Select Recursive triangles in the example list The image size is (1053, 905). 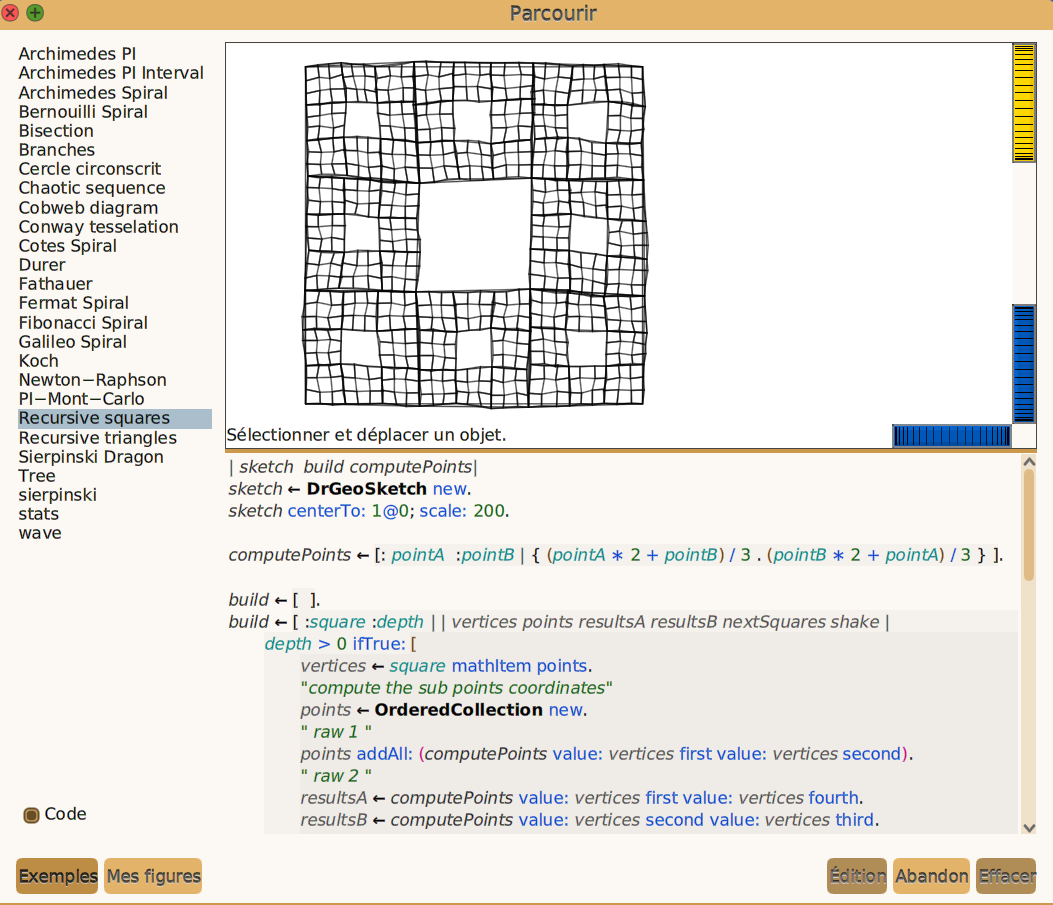97,438
